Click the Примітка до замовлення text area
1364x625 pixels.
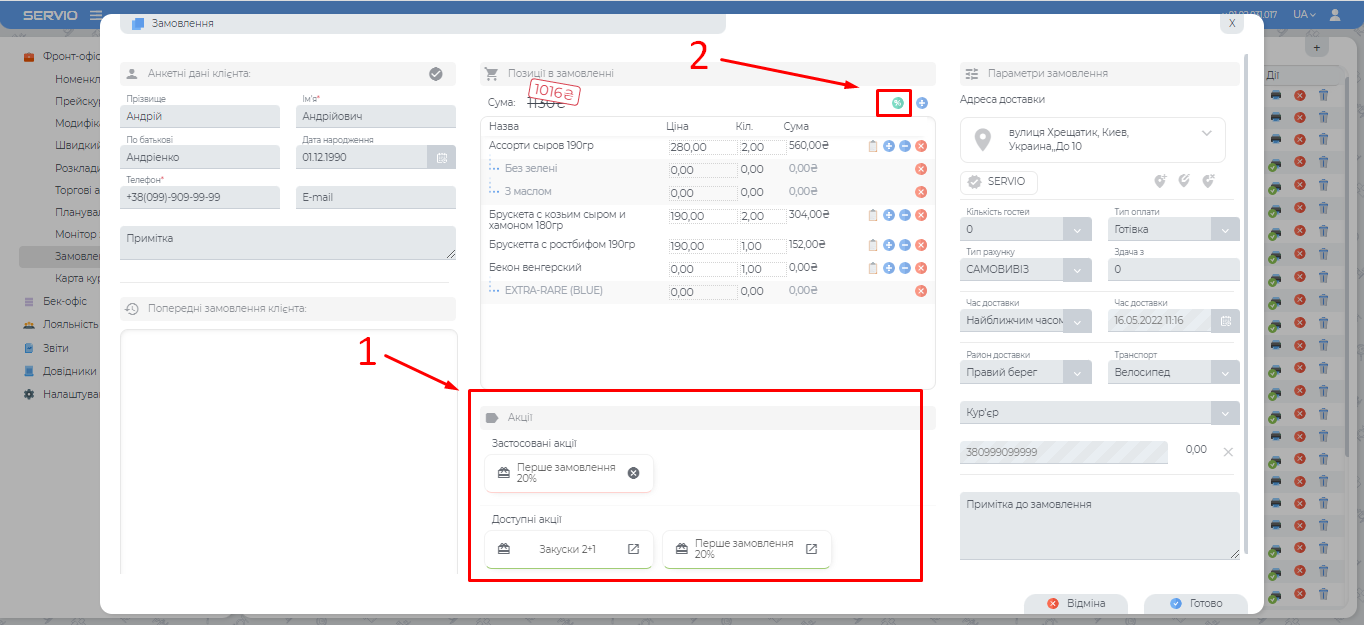click(x=1098, y=525)
